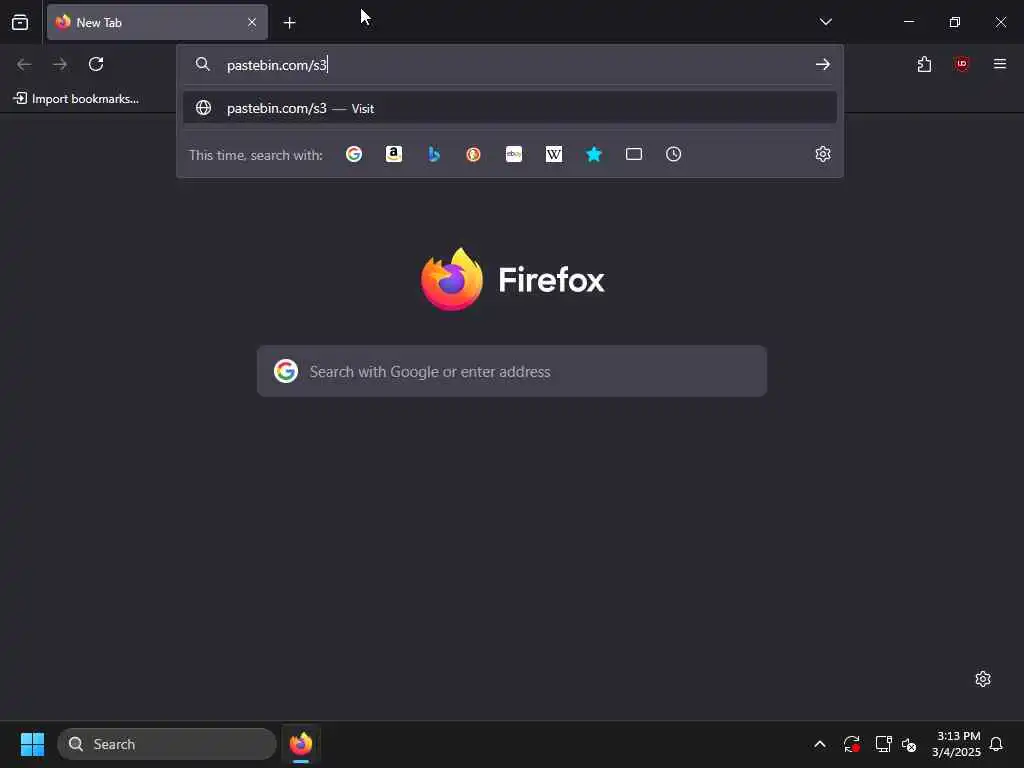1024x768 pixels.
Task: Click the go arrow in address bar
Action: tap(823, 64)
